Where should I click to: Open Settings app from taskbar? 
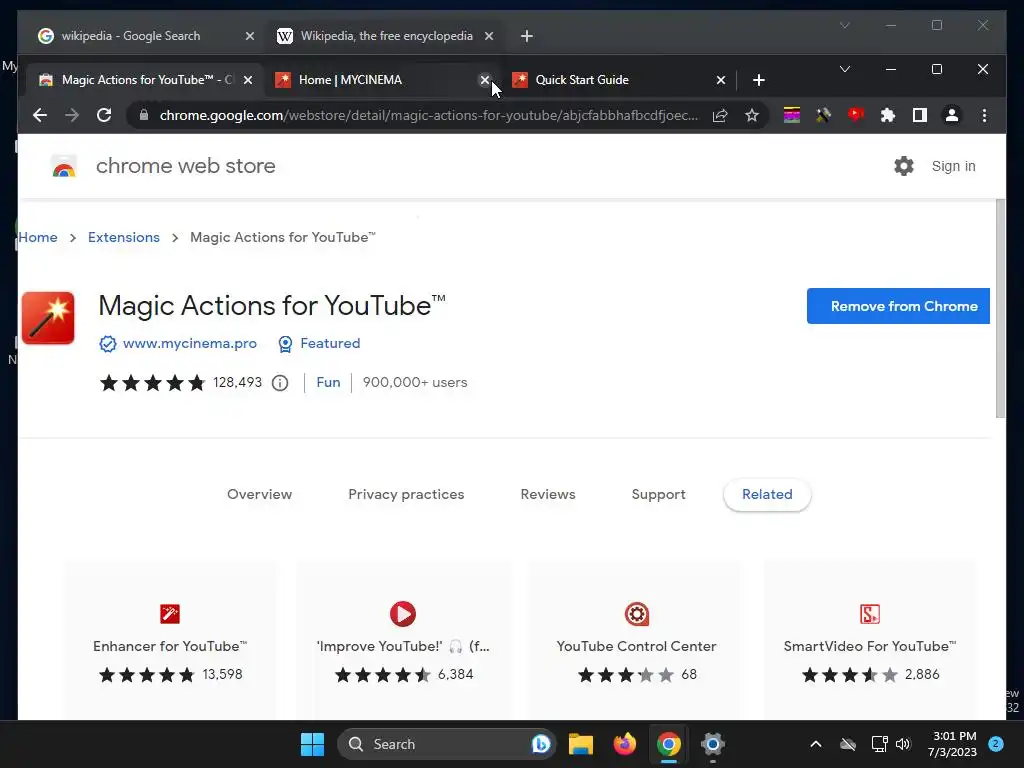coord(712,744)
